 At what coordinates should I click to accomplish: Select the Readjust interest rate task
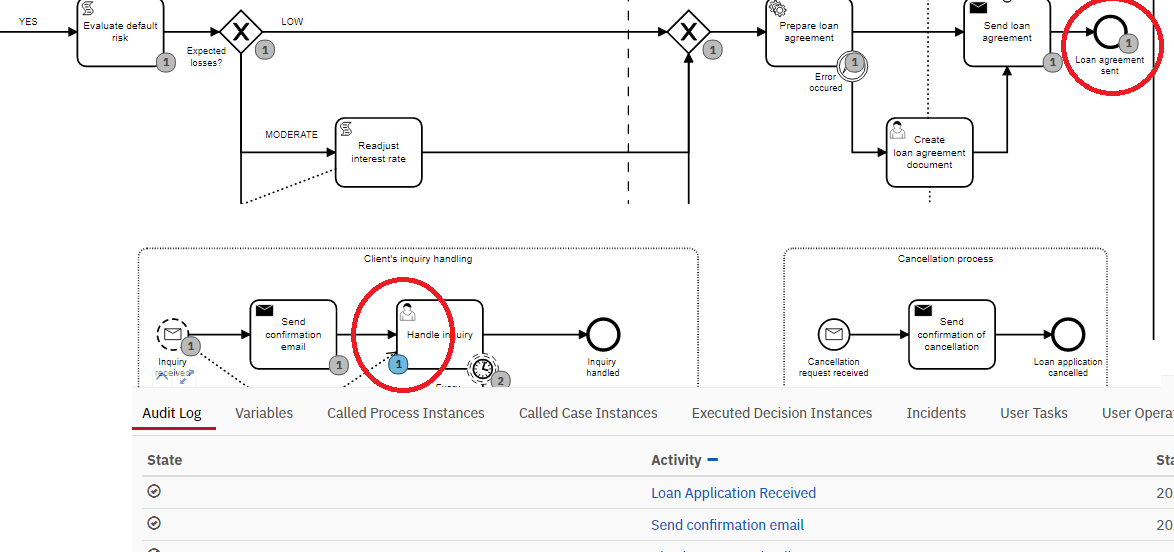(378, 152)
